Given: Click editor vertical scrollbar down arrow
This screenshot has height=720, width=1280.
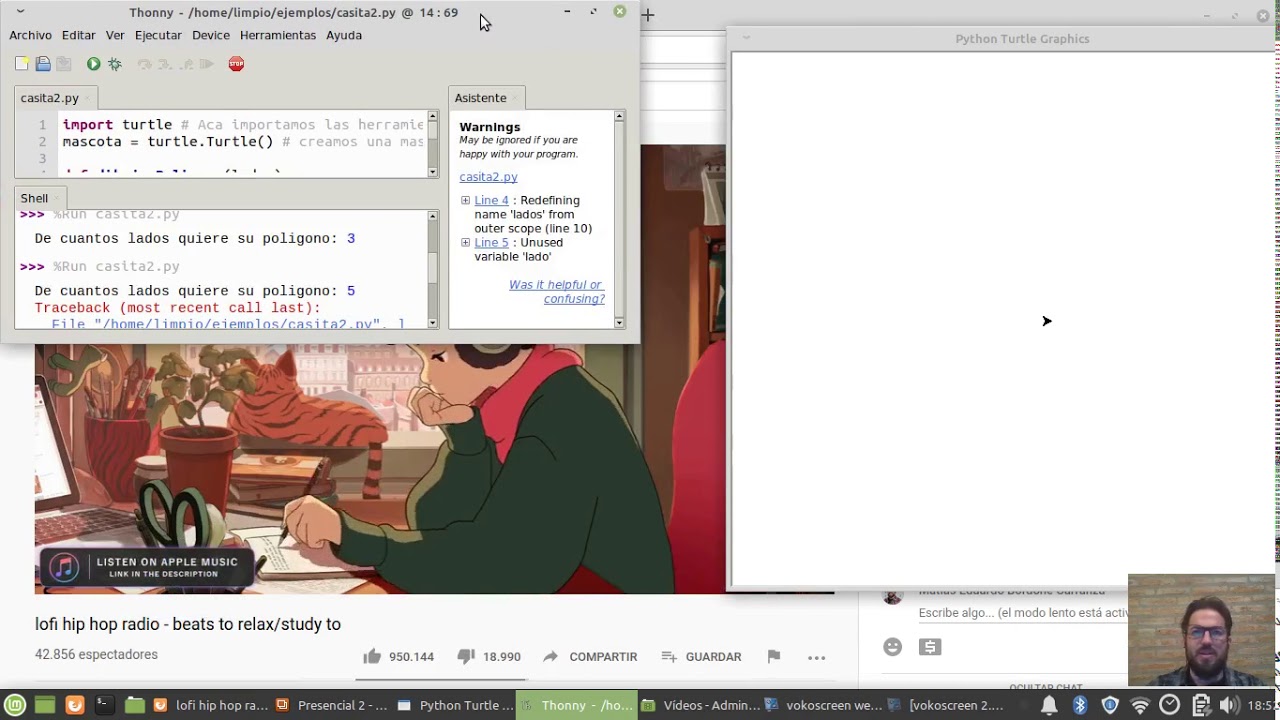Looking at the screenshot, I should click(x=432, y=173).
